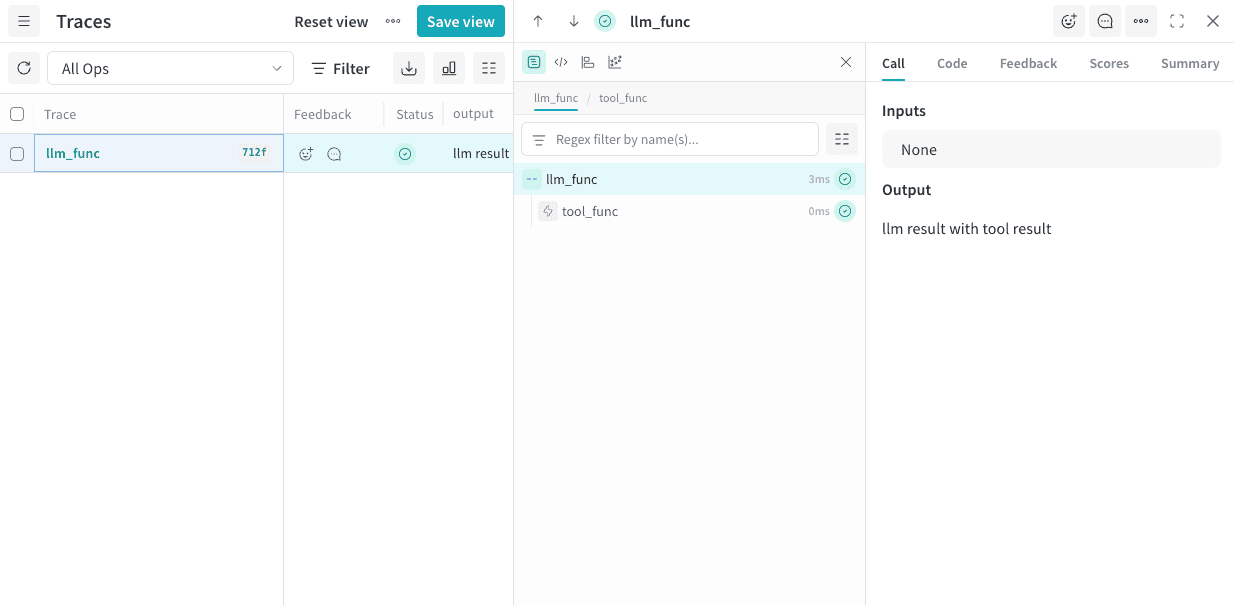
Task: Click the 'llm result' output cell
Action: [x=481, y=153]
